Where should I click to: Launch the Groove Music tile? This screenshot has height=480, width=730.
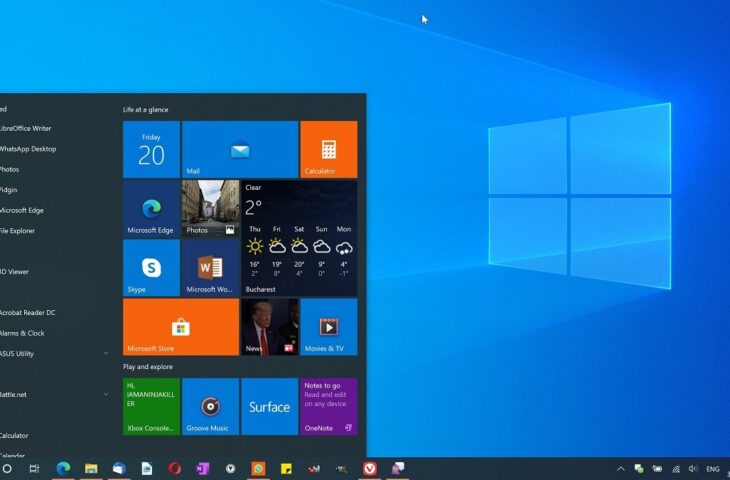210,406
